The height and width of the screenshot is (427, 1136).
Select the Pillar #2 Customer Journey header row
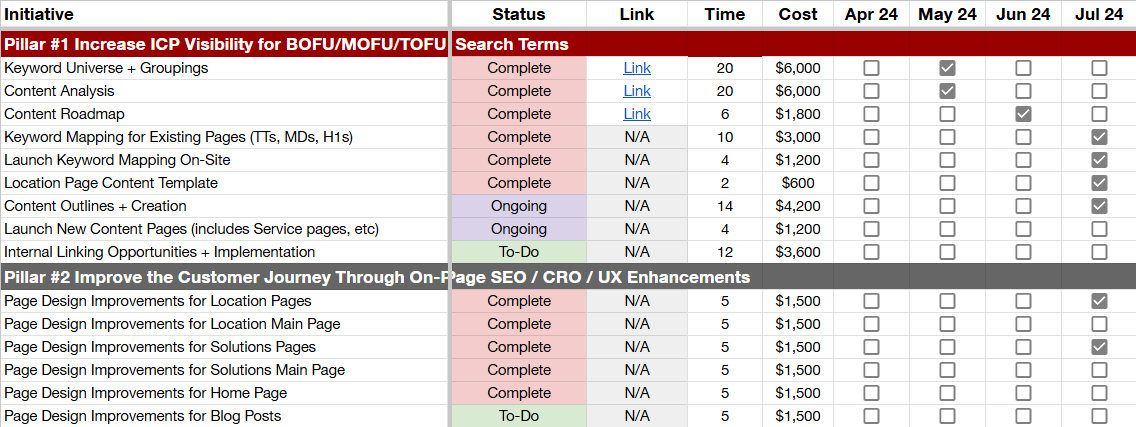point(225,277)
